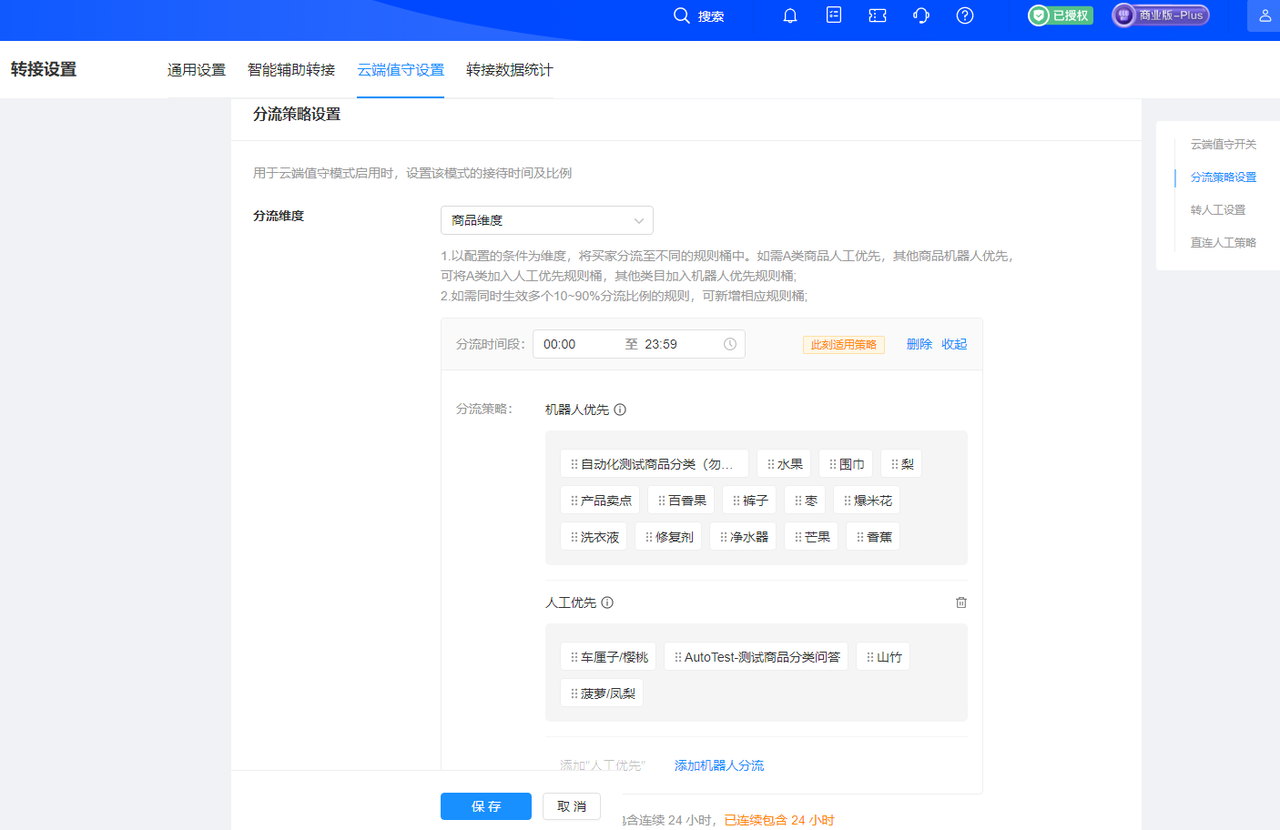The image size is (1280, 830).
Task: Select the AutoTest-测试商品分类问答 tag
Action: click(756, 657)
